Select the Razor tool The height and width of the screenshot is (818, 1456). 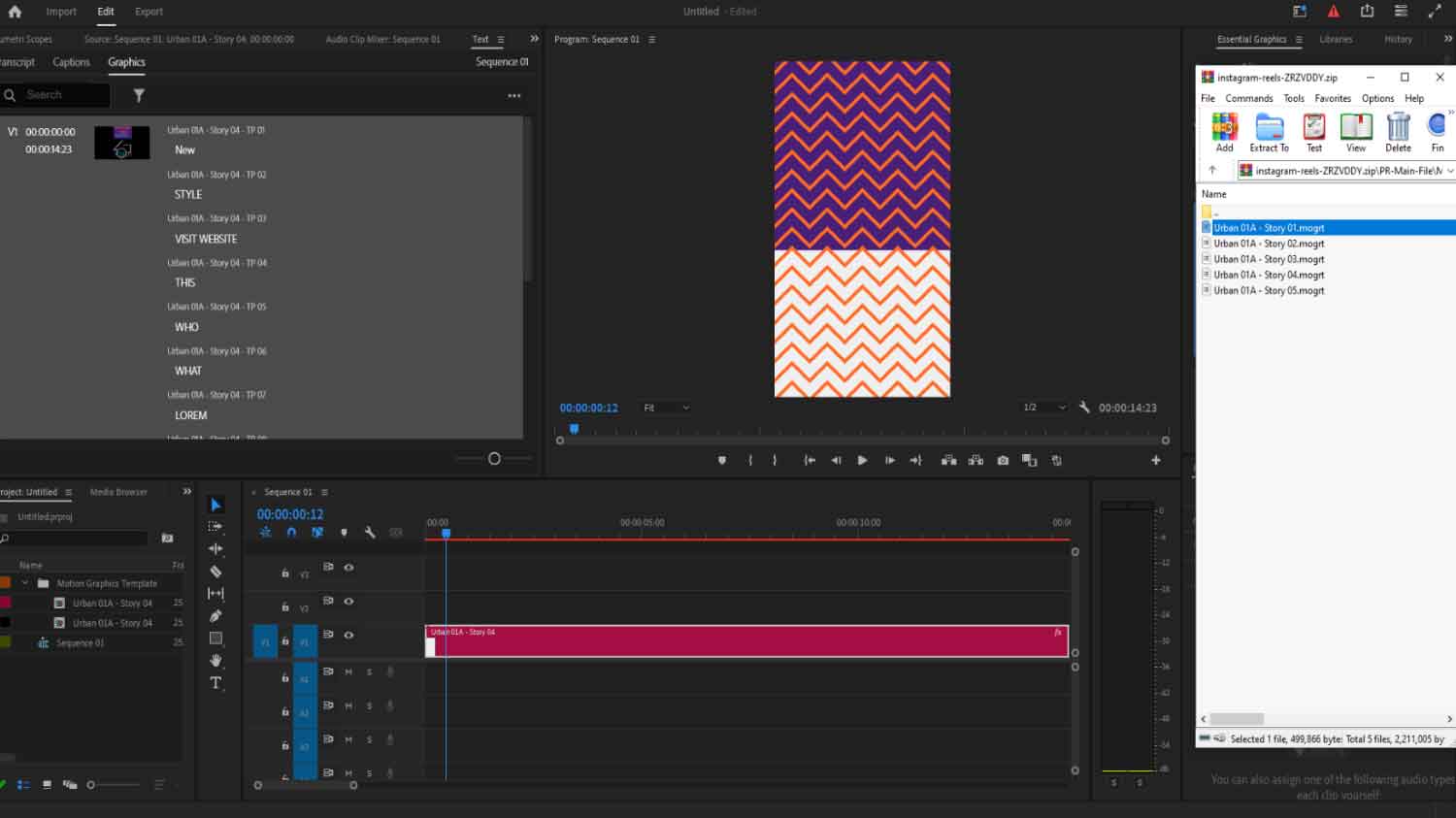[215, 572]
